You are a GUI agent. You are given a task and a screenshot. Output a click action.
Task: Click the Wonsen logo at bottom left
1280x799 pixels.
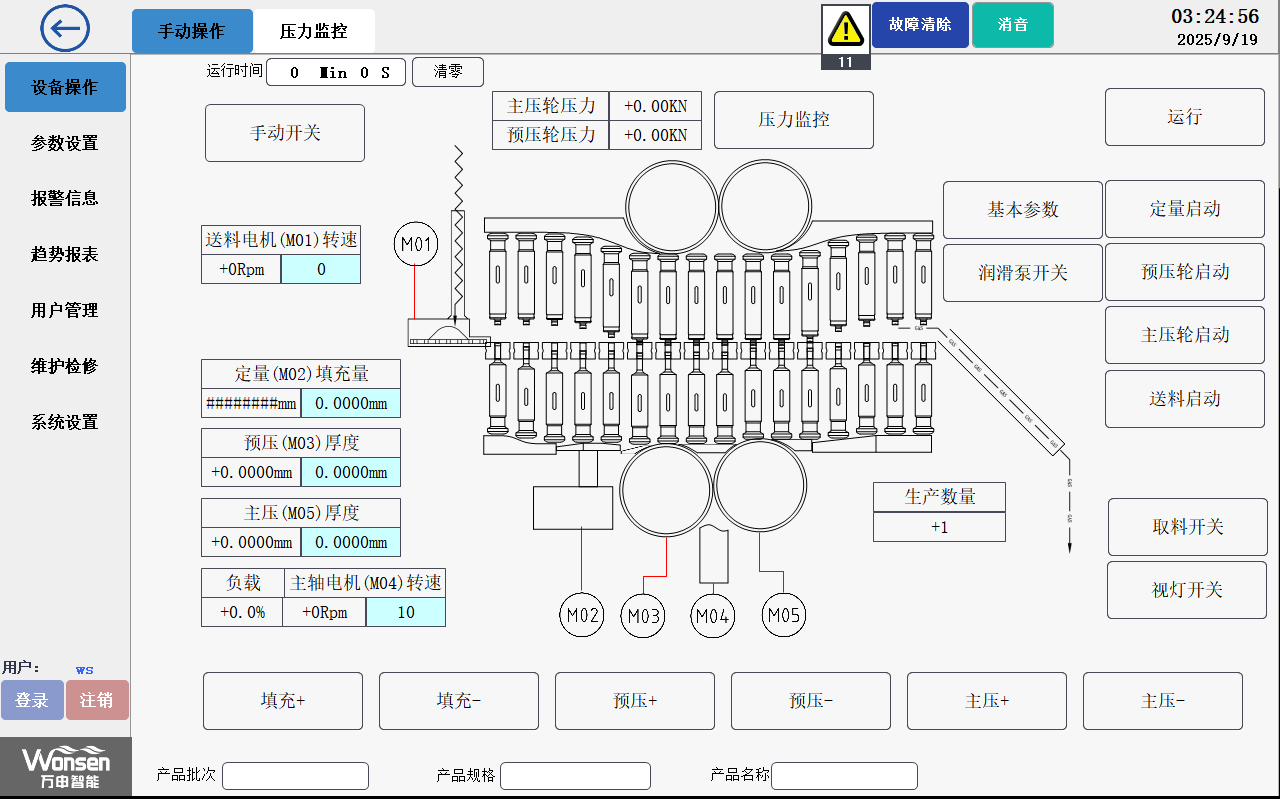click(x=65, y=766)
